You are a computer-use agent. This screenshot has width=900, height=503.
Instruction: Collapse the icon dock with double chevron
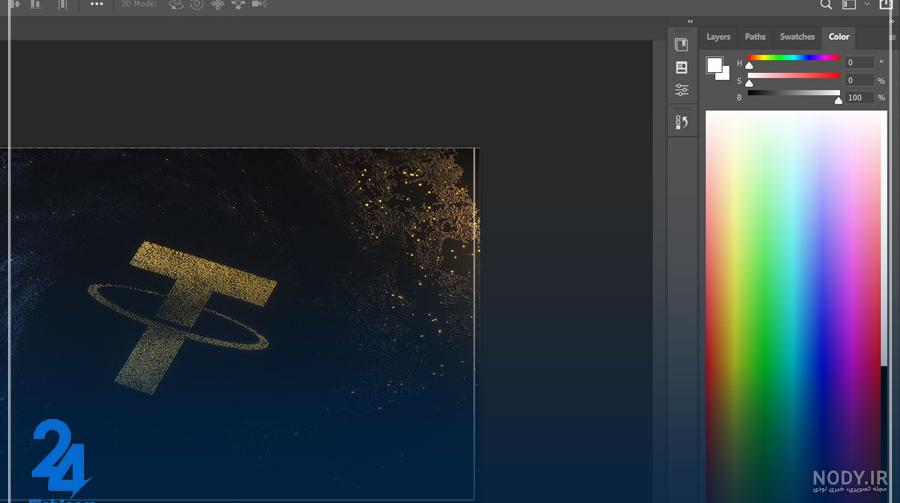[x=690, y=21]
